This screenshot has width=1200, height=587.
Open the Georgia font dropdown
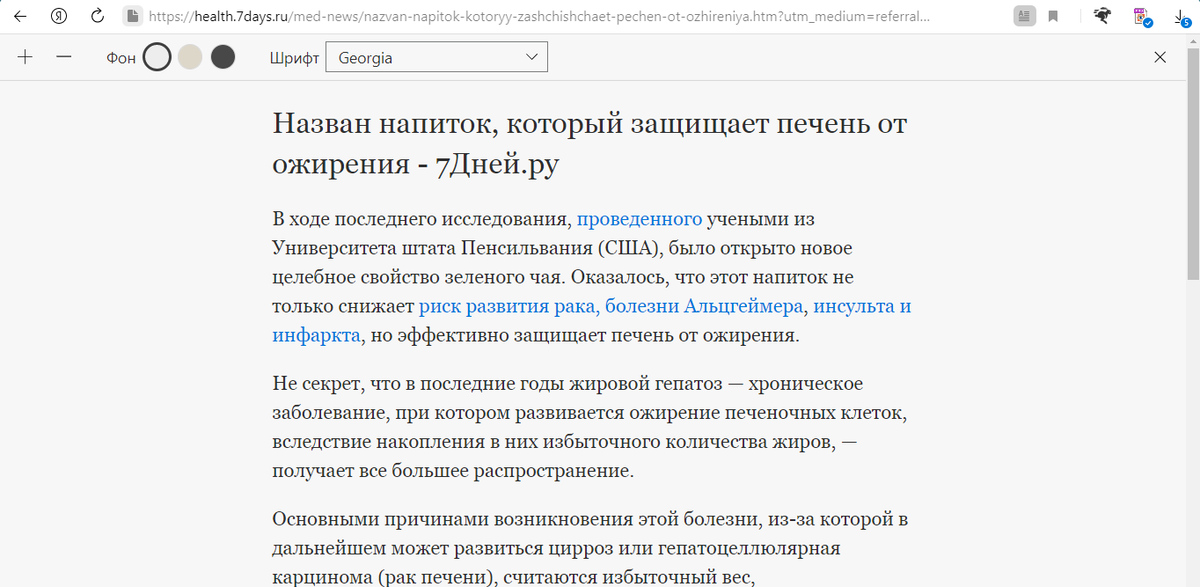click(x=436, y=56)
